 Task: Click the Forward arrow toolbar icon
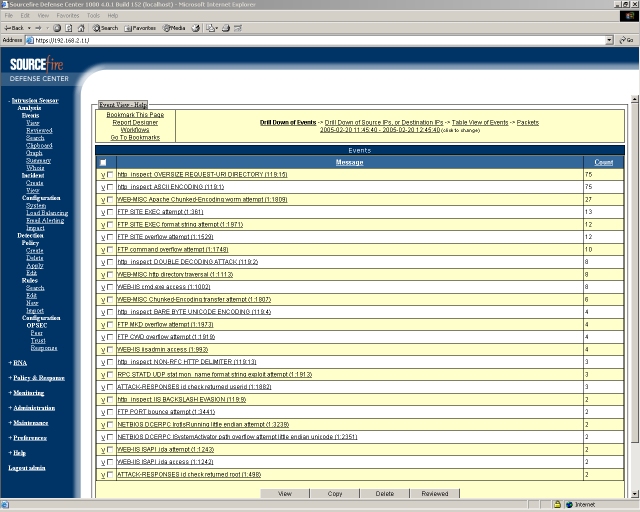38,28
